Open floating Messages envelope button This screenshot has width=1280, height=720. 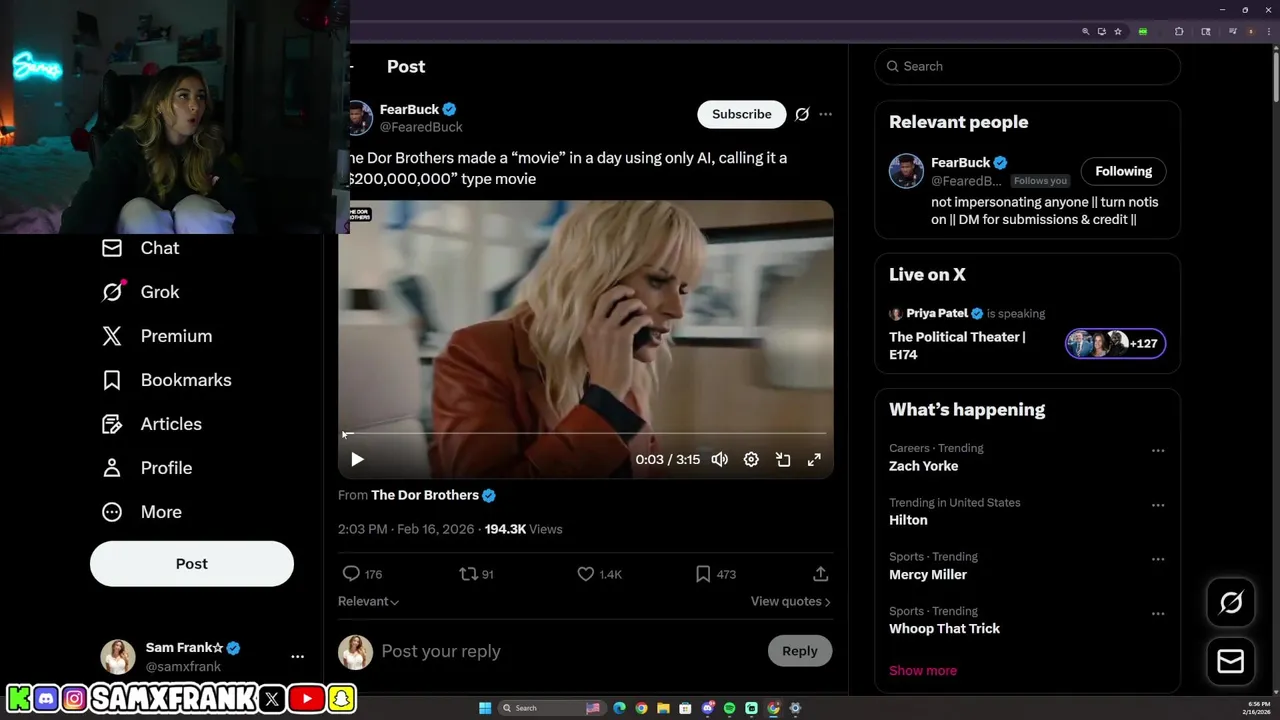pos(1231,661)
